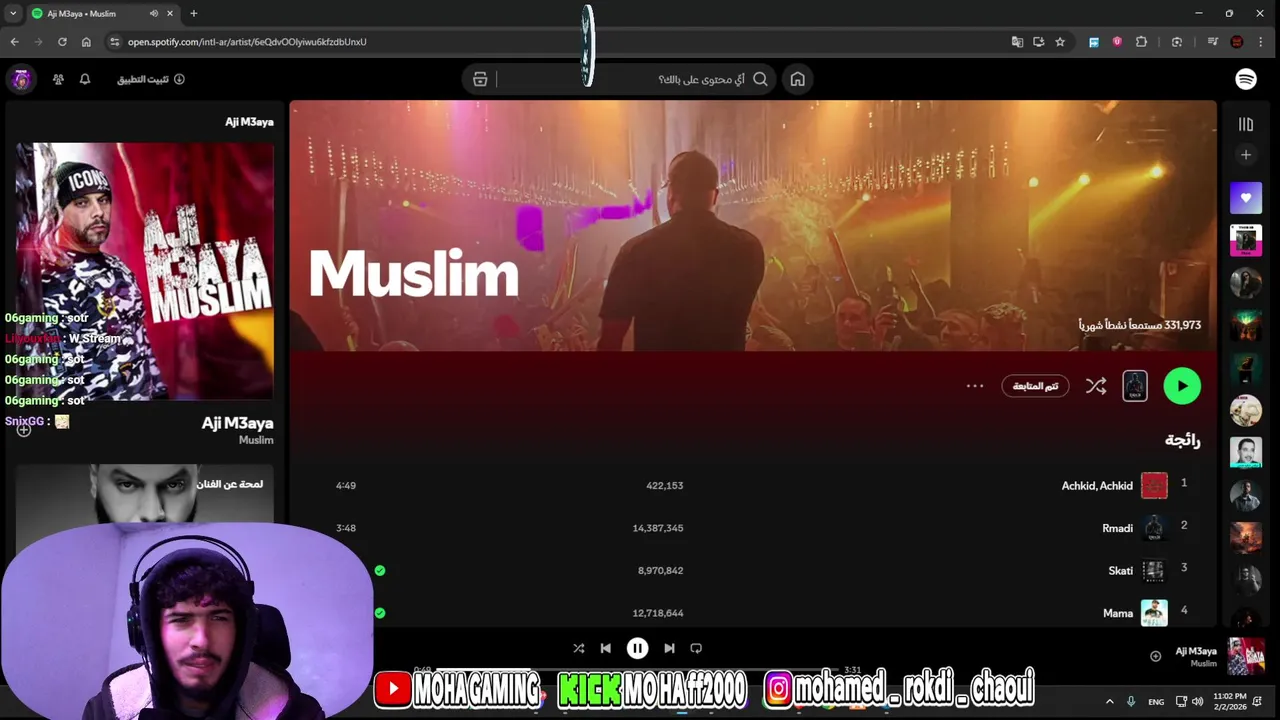The height and width of the screenshot is (720, 1280).
Task: Install app via address bar install icon
Action: point(1038,42)
